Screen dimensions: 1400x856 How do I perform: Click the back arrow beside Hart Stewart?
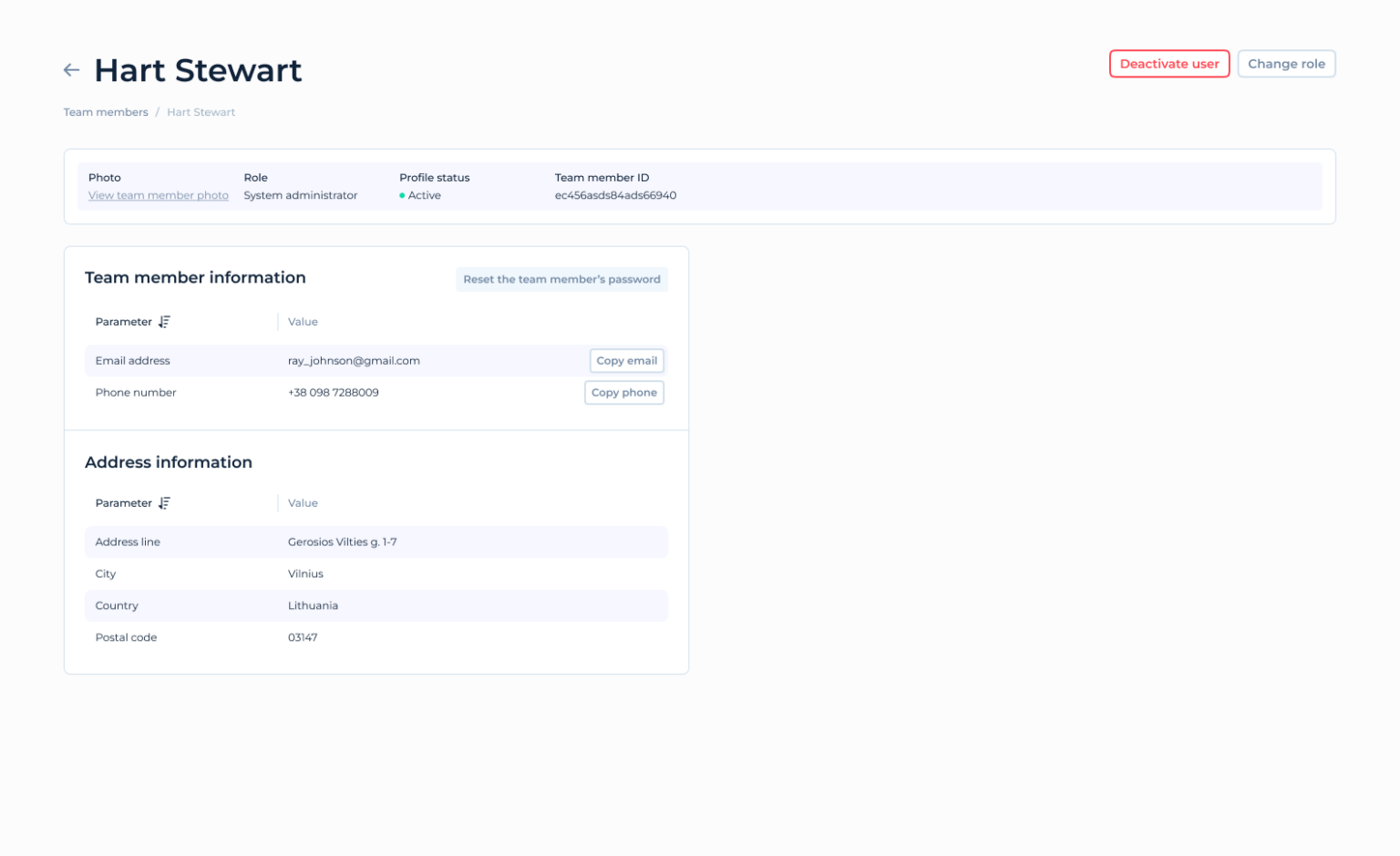click(x=72, y=69)
